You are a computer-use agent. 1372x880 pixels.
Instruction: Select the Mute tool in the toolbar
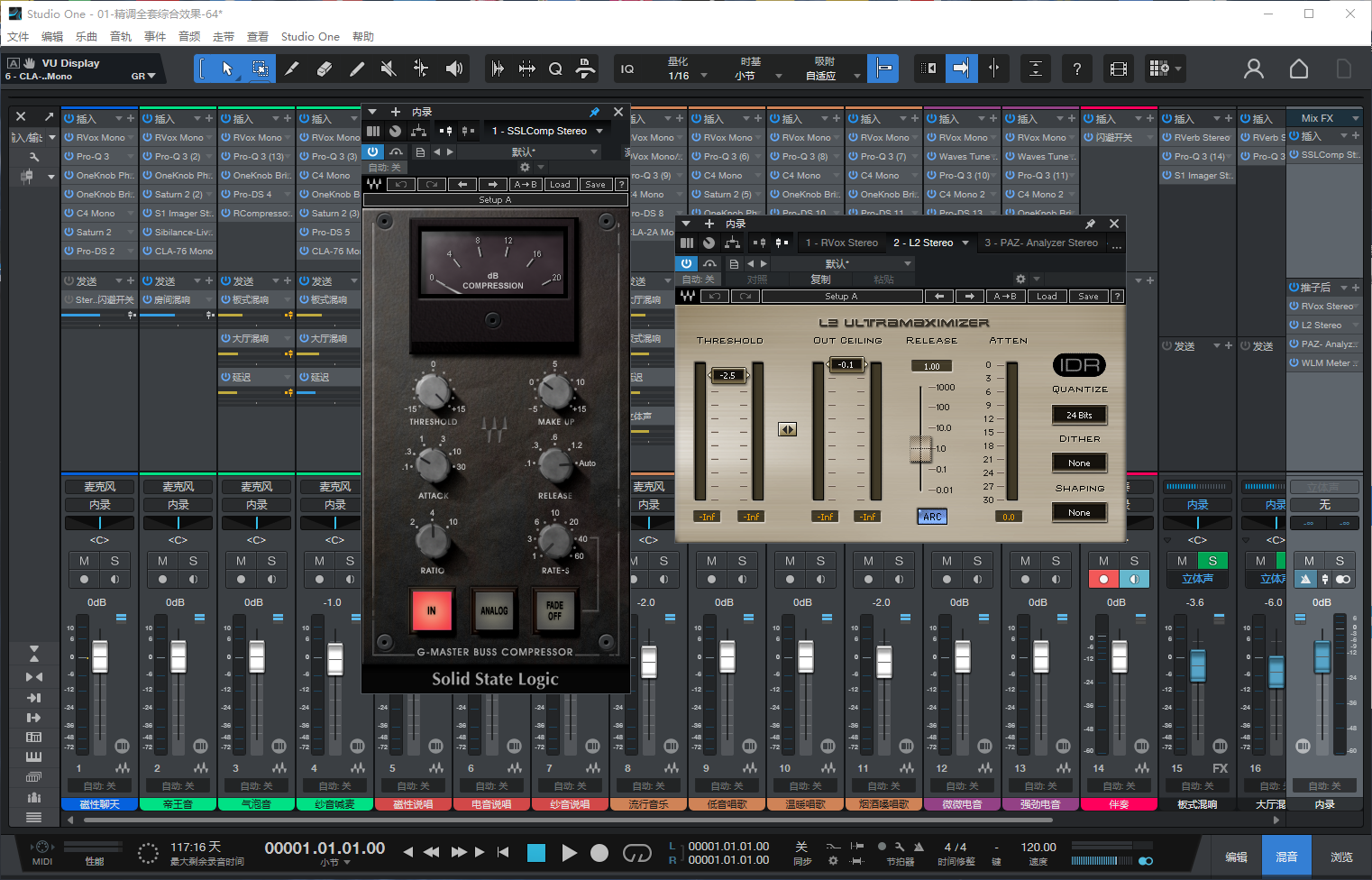[x=388, y=68]
